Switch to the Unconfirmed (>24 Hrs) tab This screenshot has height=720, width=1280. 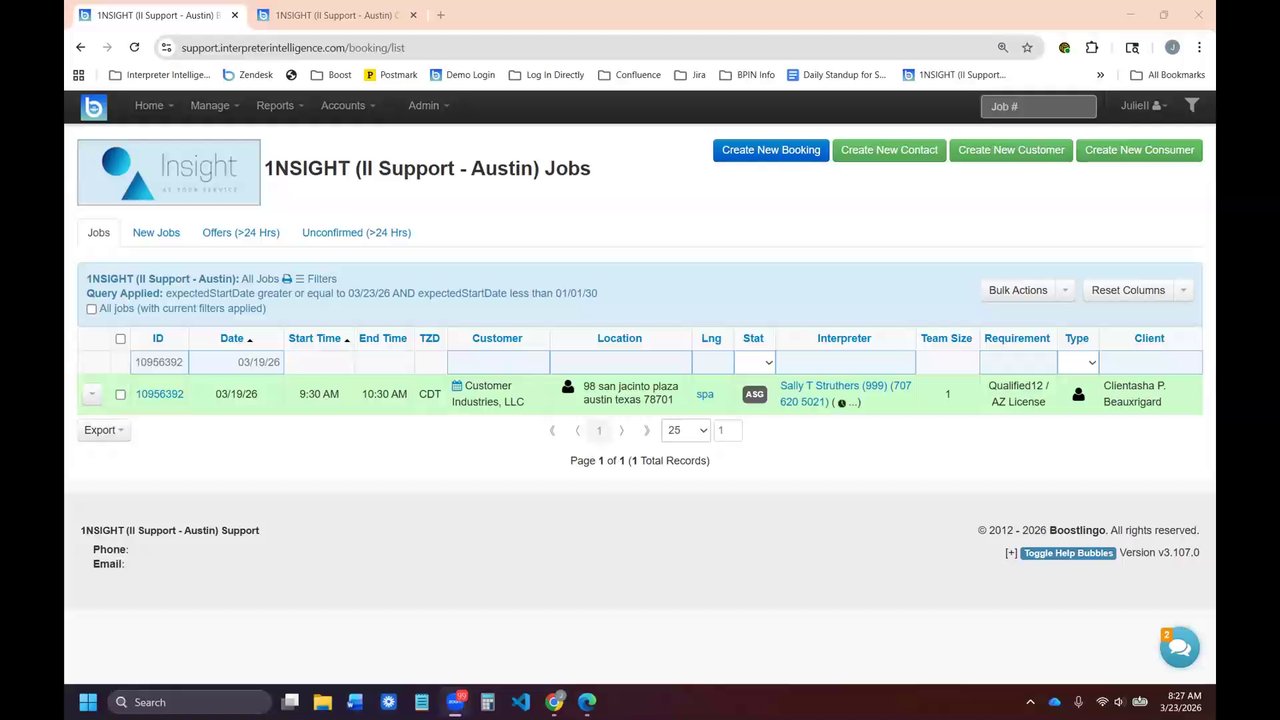357,233
